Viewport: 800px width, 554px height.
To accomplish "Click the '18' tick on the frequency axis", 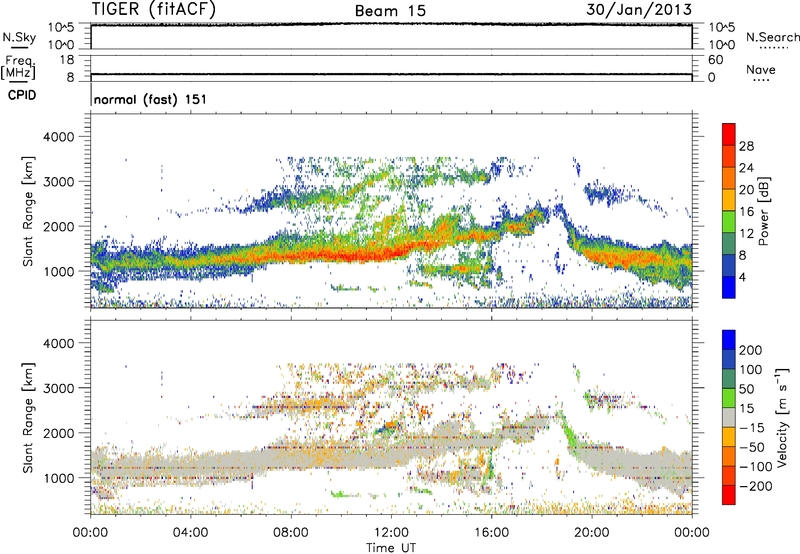I will point(67,60).
